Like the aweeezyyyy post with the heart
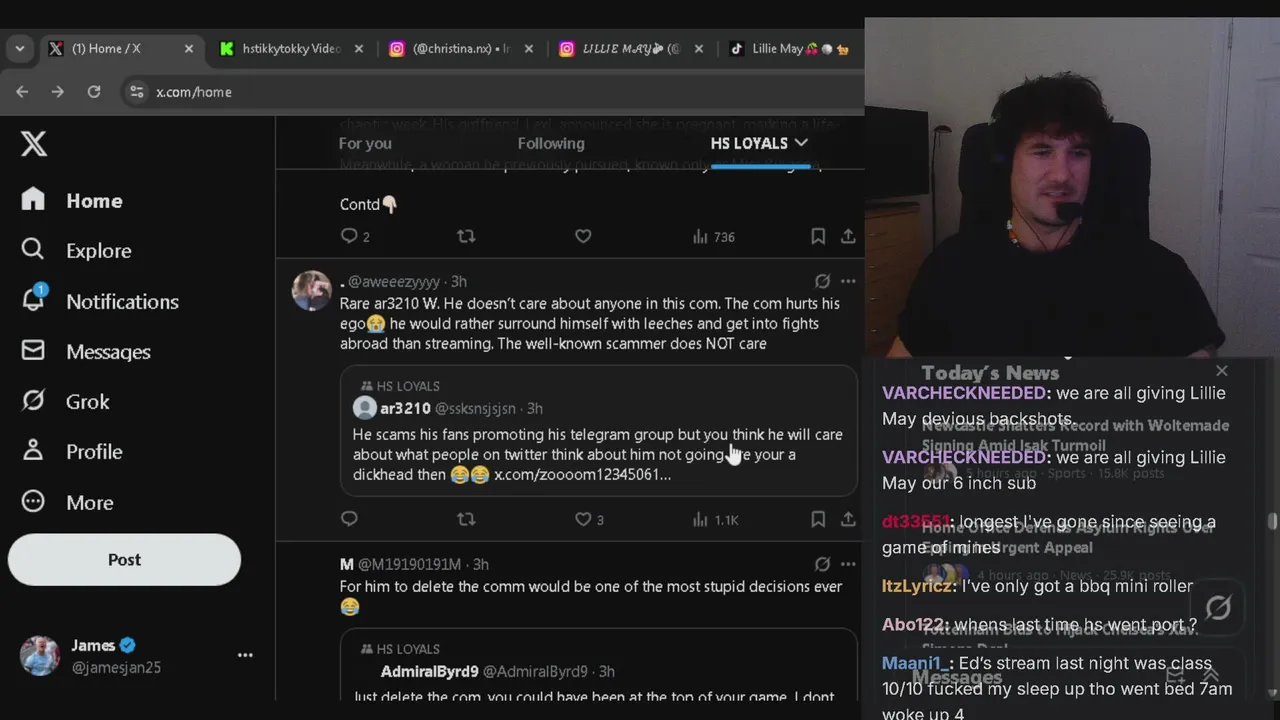 (583, 519)
